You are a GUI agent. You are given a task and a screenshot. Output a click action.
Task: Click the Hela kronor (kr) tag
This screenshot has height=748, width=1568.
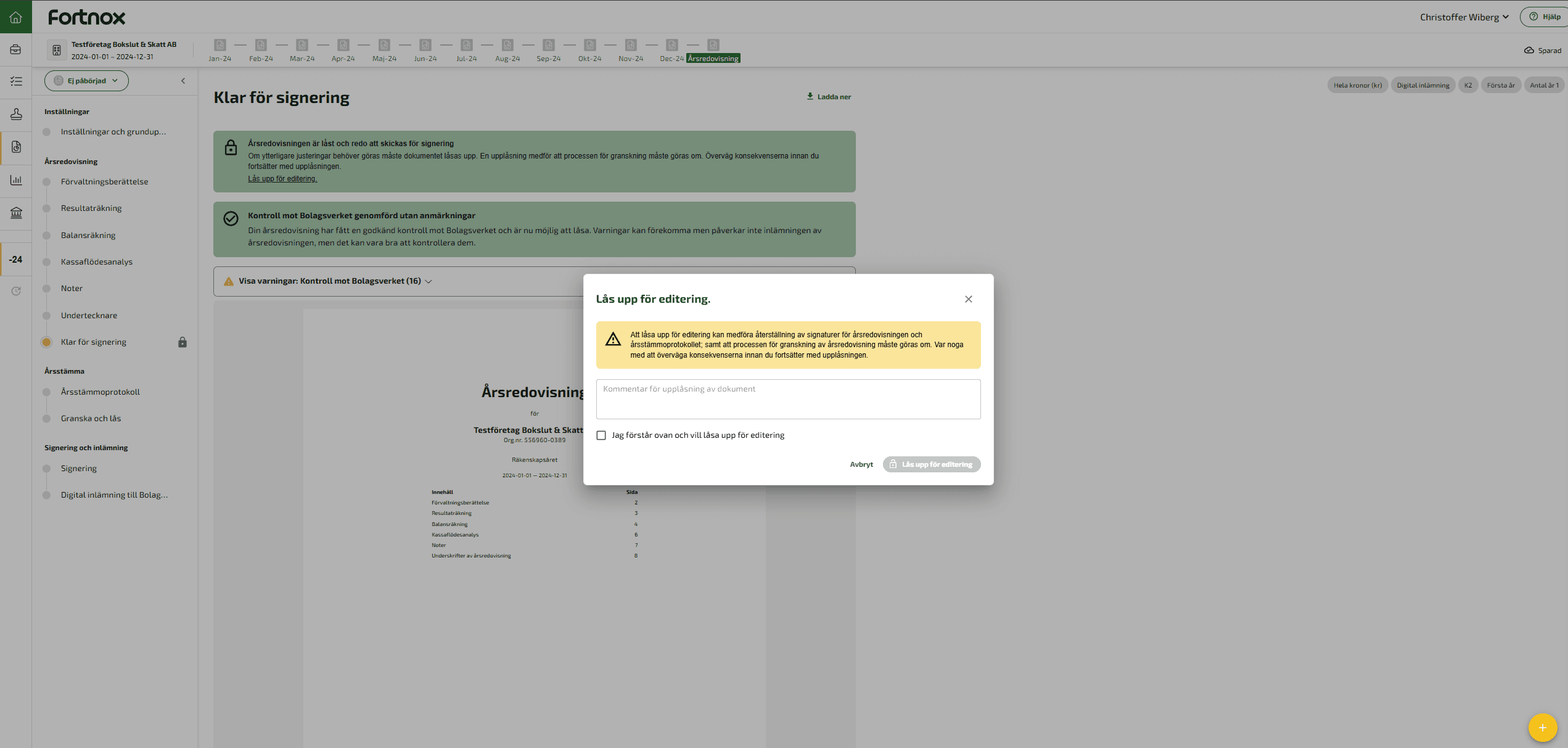[x=1358, y=86]
